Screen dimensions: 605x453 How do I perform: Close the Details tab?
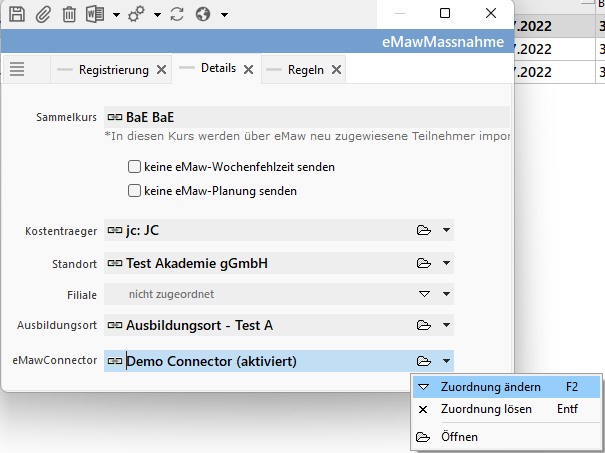click(249, 70)
